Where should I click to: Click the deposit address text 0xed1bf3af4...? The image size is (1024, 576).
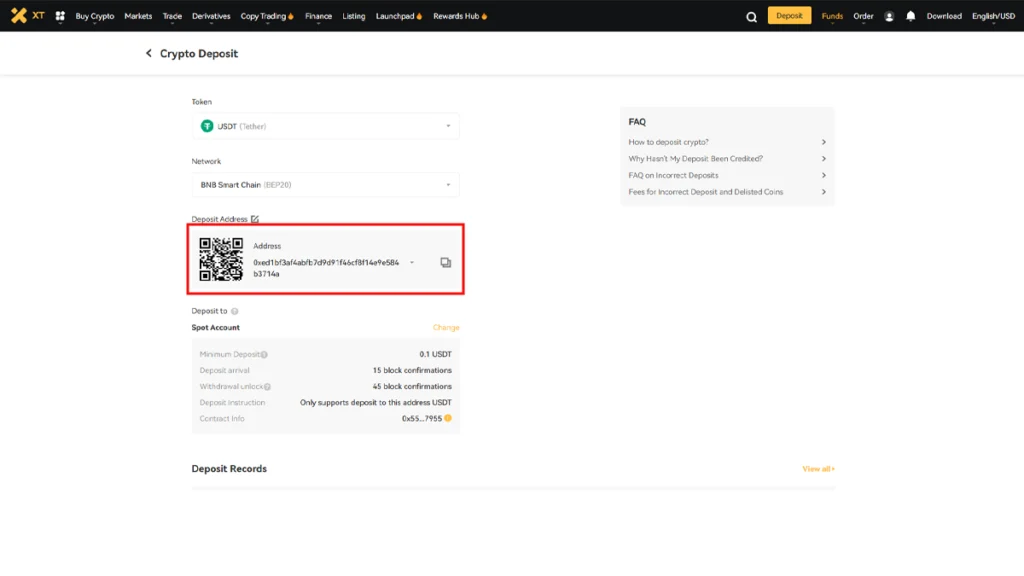tap(326, 268)
